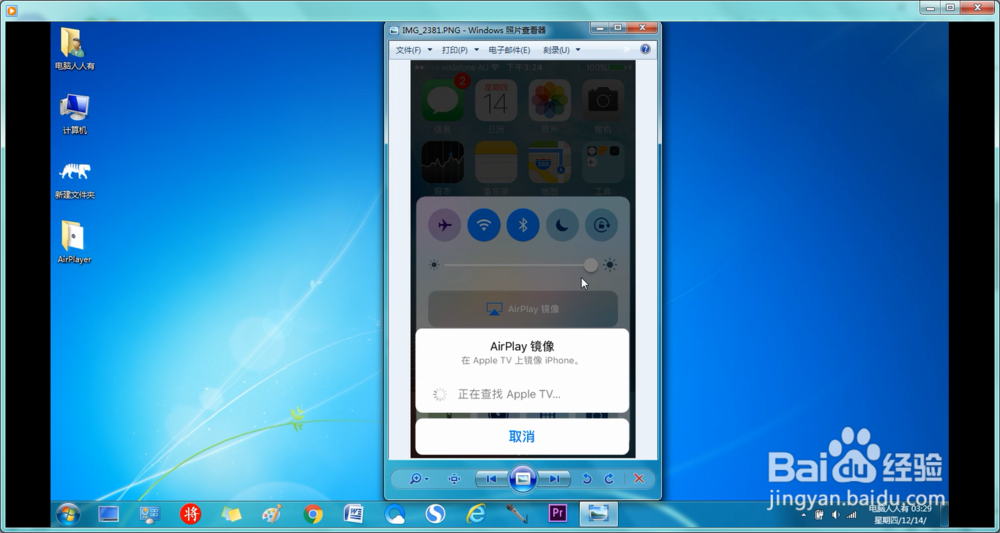Image resolution: width=1000 pixels, height=533 pixels.
Task: Open the taskbar clock showing 03:29
Action: coord(901,515)
